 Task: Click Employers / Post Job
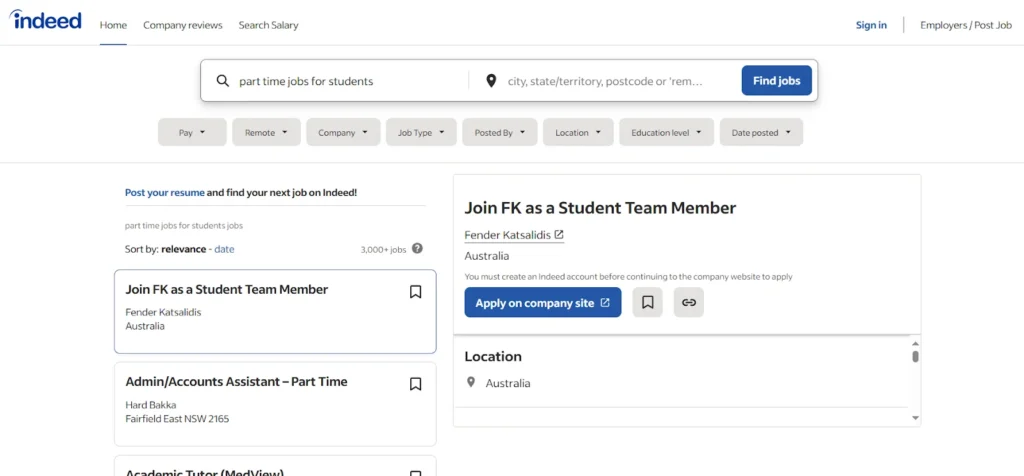966,25
